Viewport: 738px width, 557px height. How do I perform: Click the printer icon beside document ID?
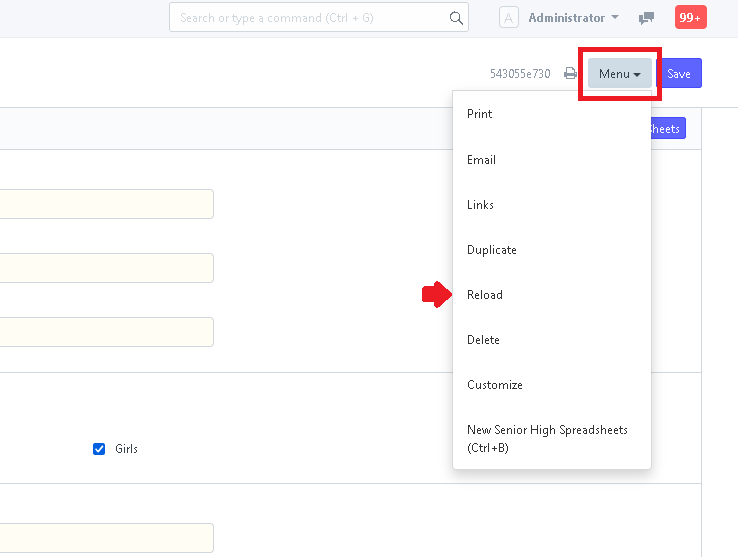tap(570, 73)
